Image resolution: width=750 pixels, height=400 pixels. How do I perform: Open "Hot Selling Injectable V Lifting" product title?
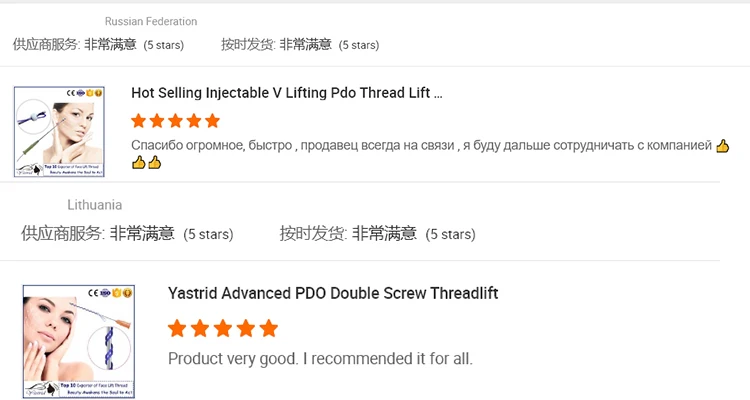(286, 93)
